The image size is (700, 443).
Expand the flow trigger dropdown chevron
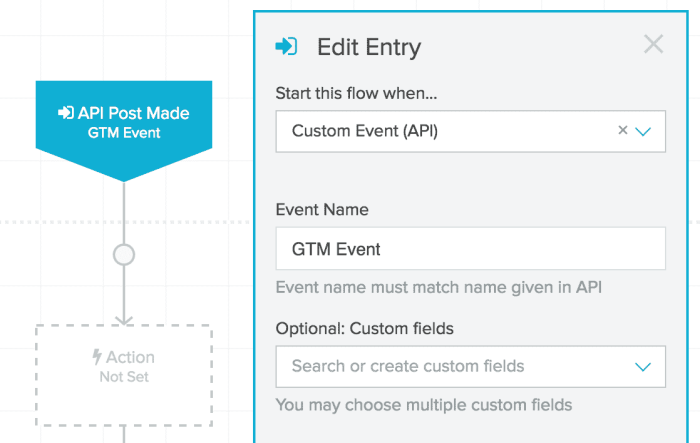[x=643, y=131]
